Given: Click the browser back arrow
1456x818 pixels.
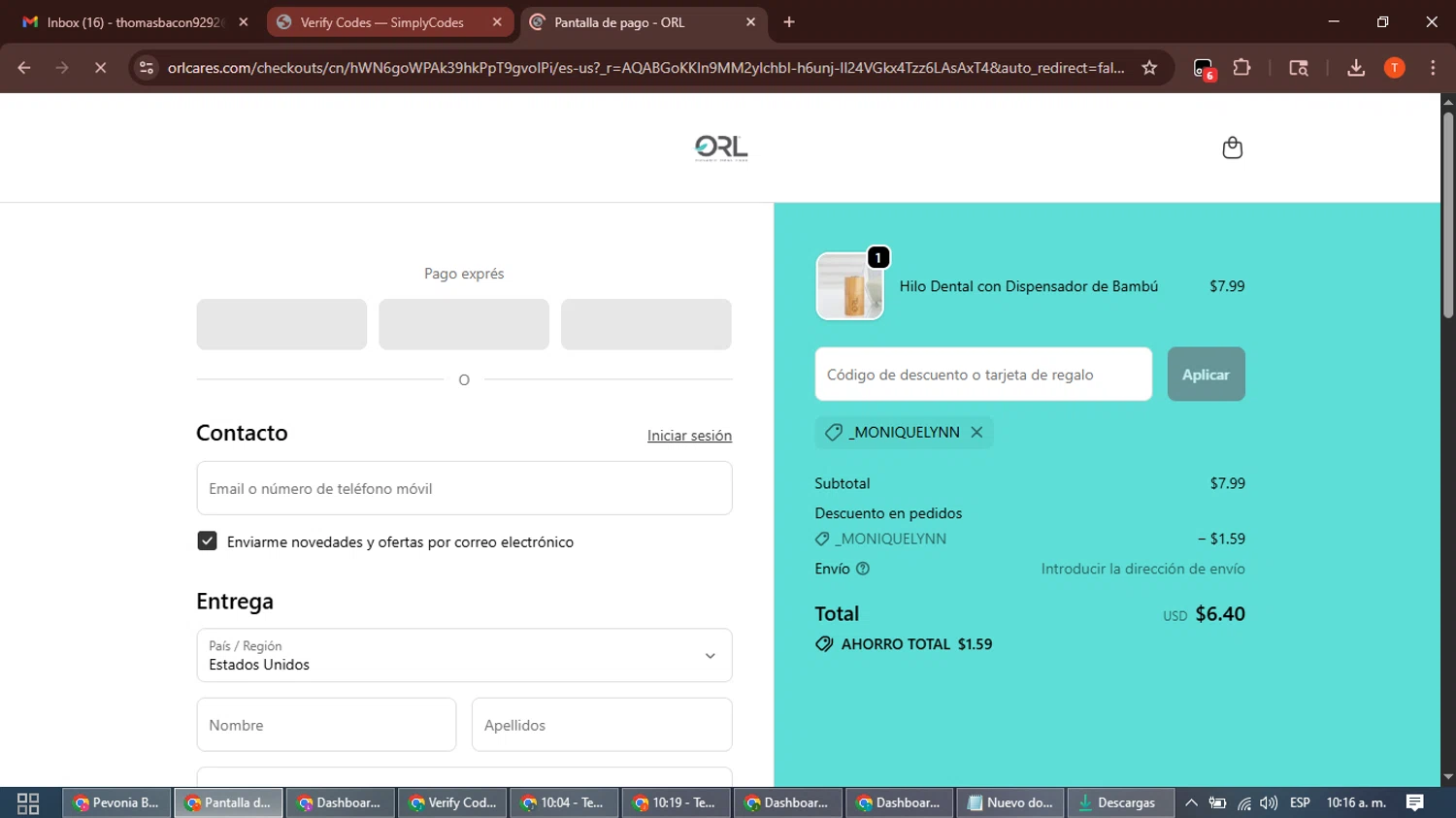Looking at the screenshot, I should tap(24, 68).
